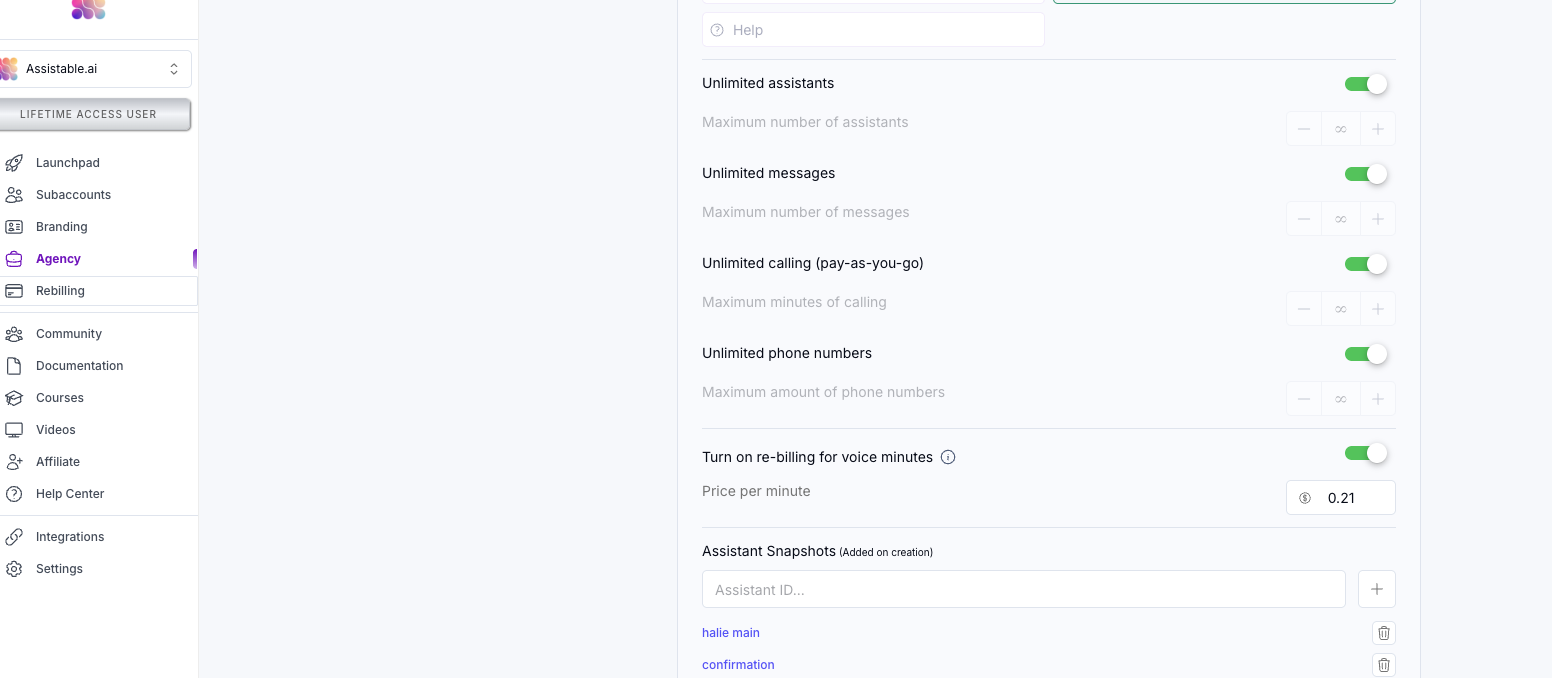This screenshot has width=1552, height=678.
Task: Open the confirmation snapshot link
Action: coord(738,665)
